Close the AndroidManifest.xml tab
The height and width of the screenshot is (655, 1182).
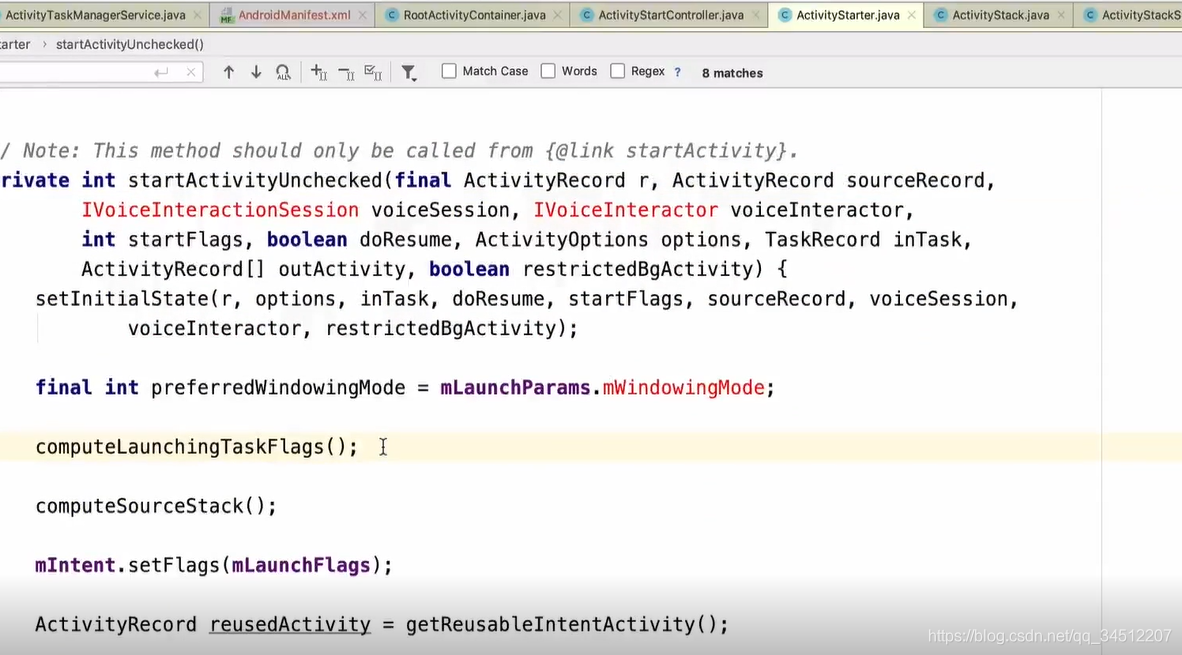click(363, 15)
